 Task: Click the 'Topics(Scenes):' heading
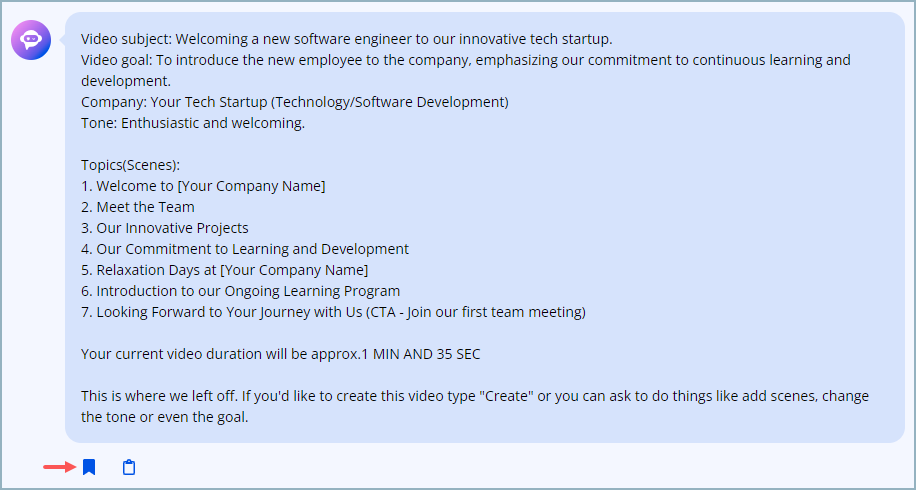pos(130,165)
